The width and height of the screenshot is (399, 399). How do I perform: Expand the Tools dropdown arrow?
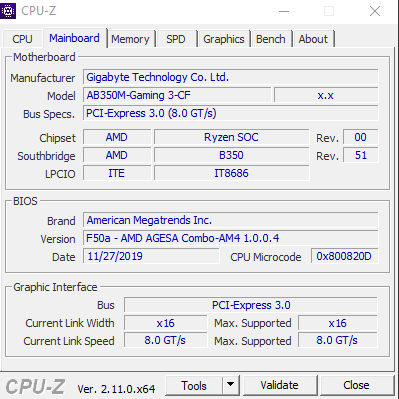point(230,386)
